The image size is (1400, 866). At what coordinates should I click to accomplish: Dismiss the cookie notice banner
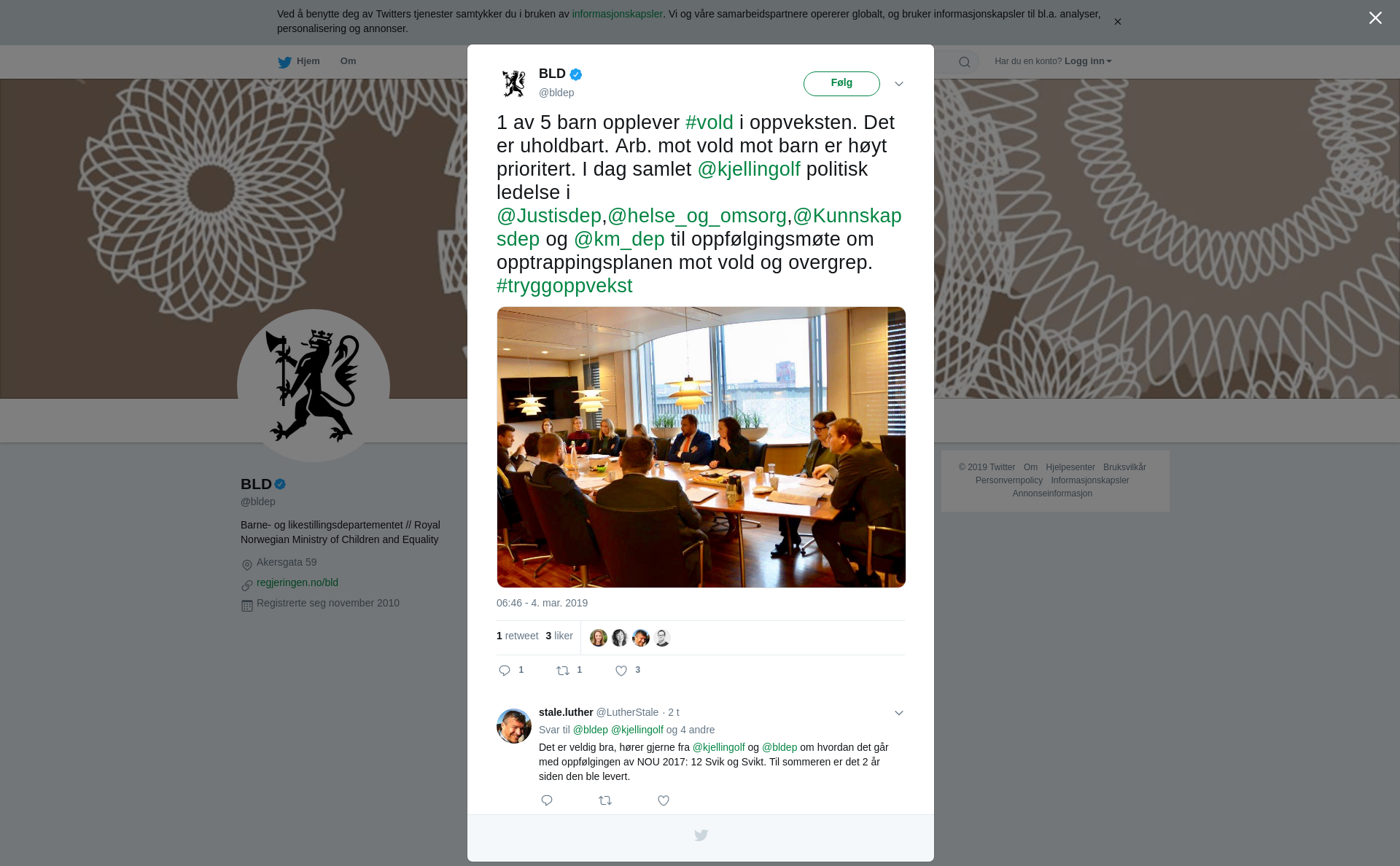(1117, 22)
